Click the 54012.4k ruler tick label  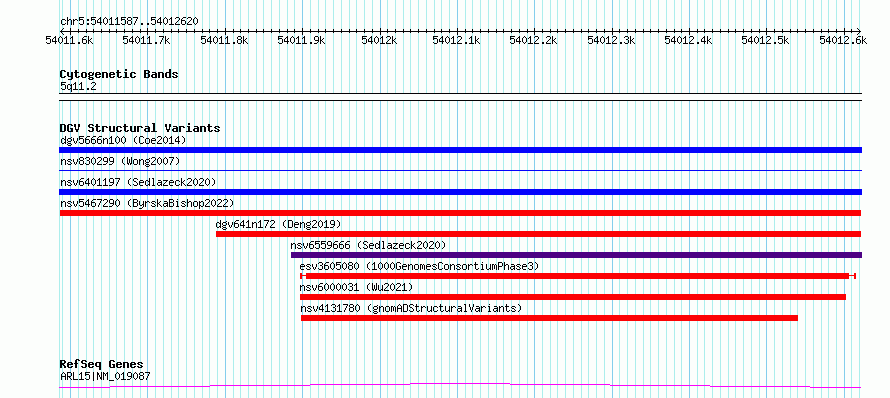tap(689, 40)
